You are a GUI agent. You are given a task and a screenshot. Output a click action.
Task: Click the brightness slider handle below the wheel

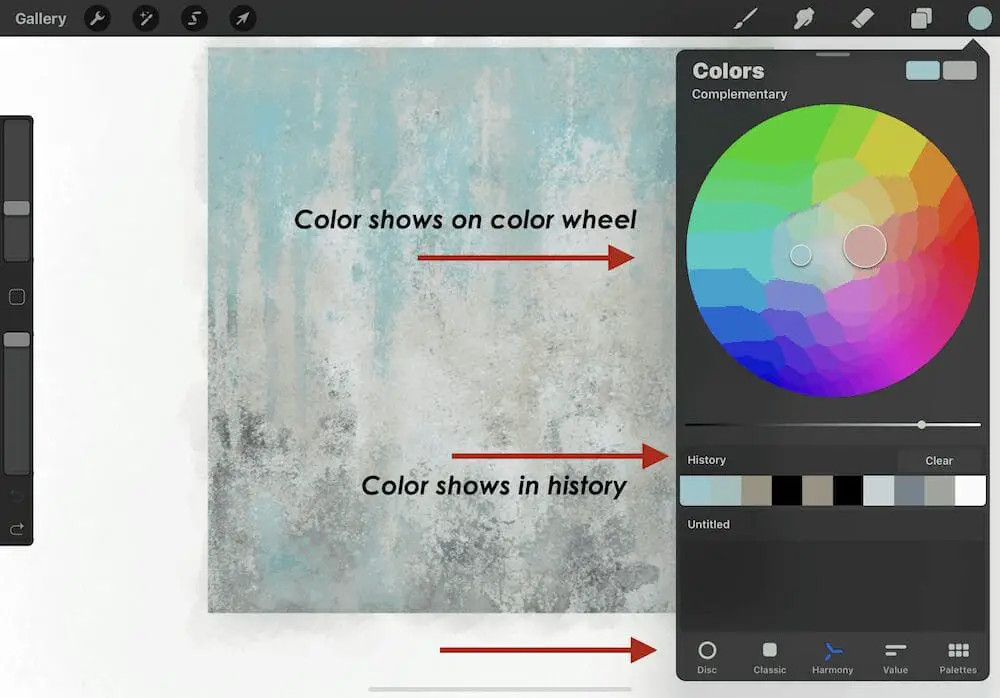(x=922, y=424)
